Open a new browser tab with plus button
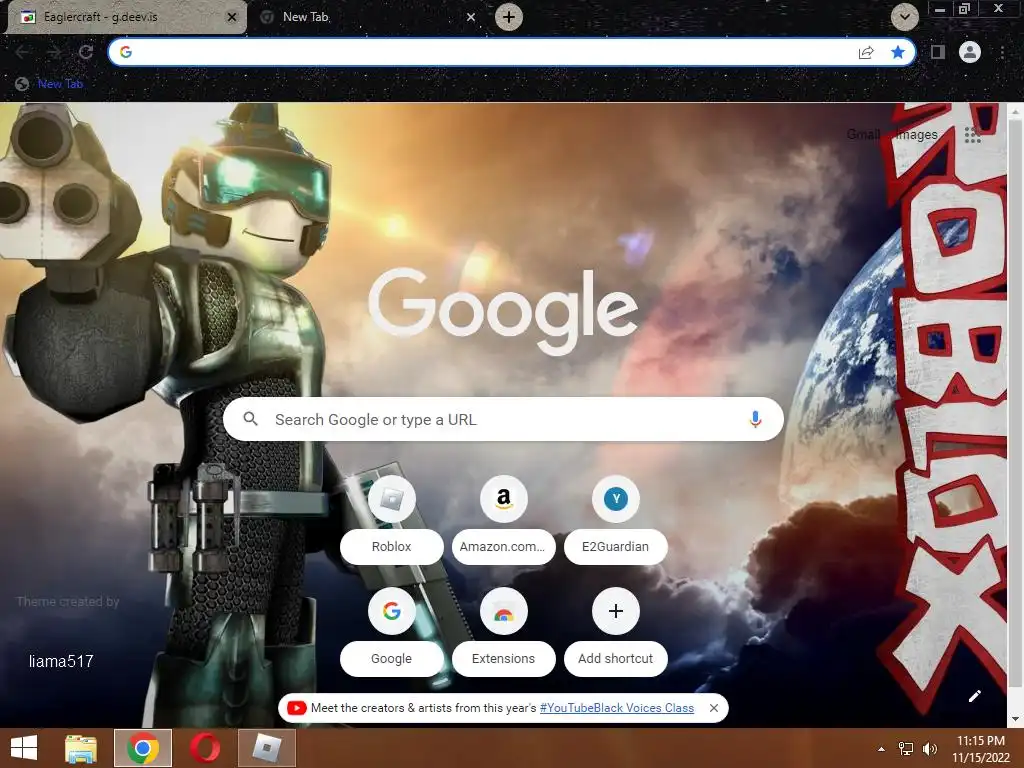 click(x=509, y=17)
